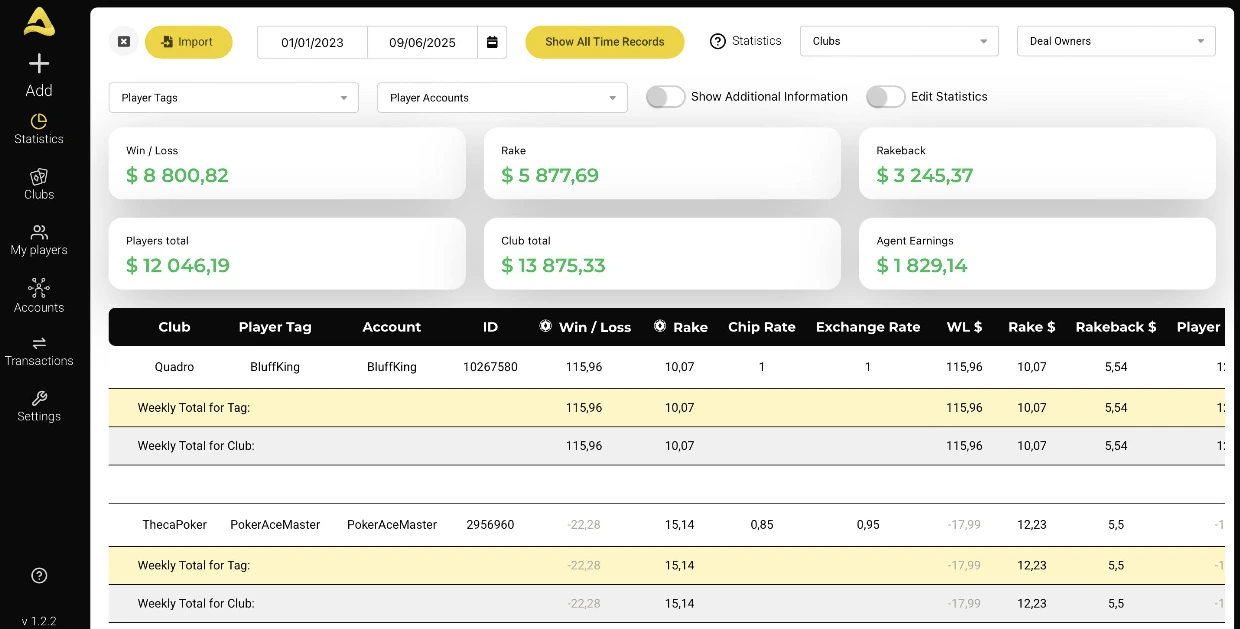
Task: Open Clubs in the sidebar
Action: [39, 184]
